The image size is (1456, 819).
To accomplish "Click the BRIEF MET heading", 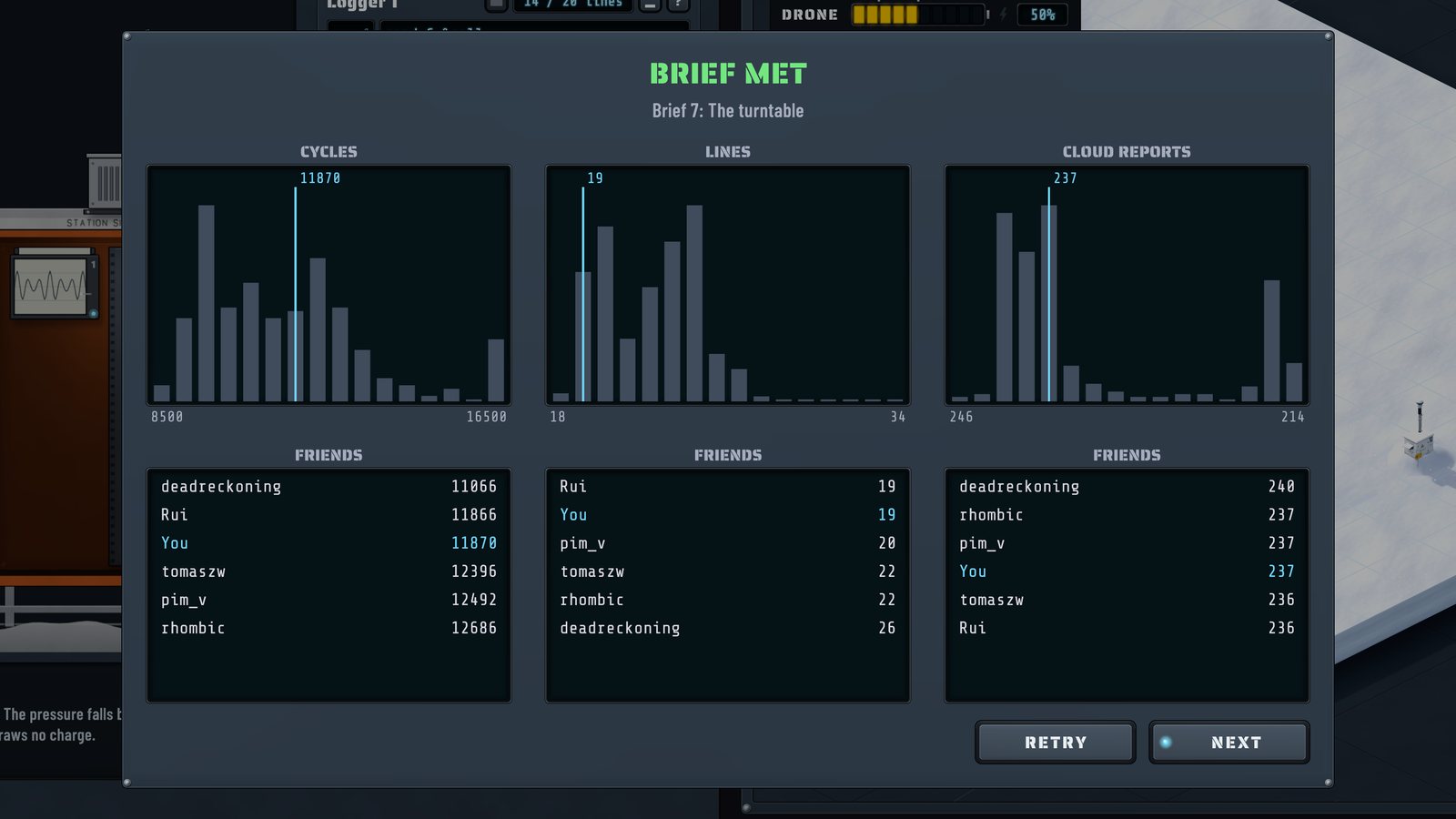I will [x=728, y=74].
